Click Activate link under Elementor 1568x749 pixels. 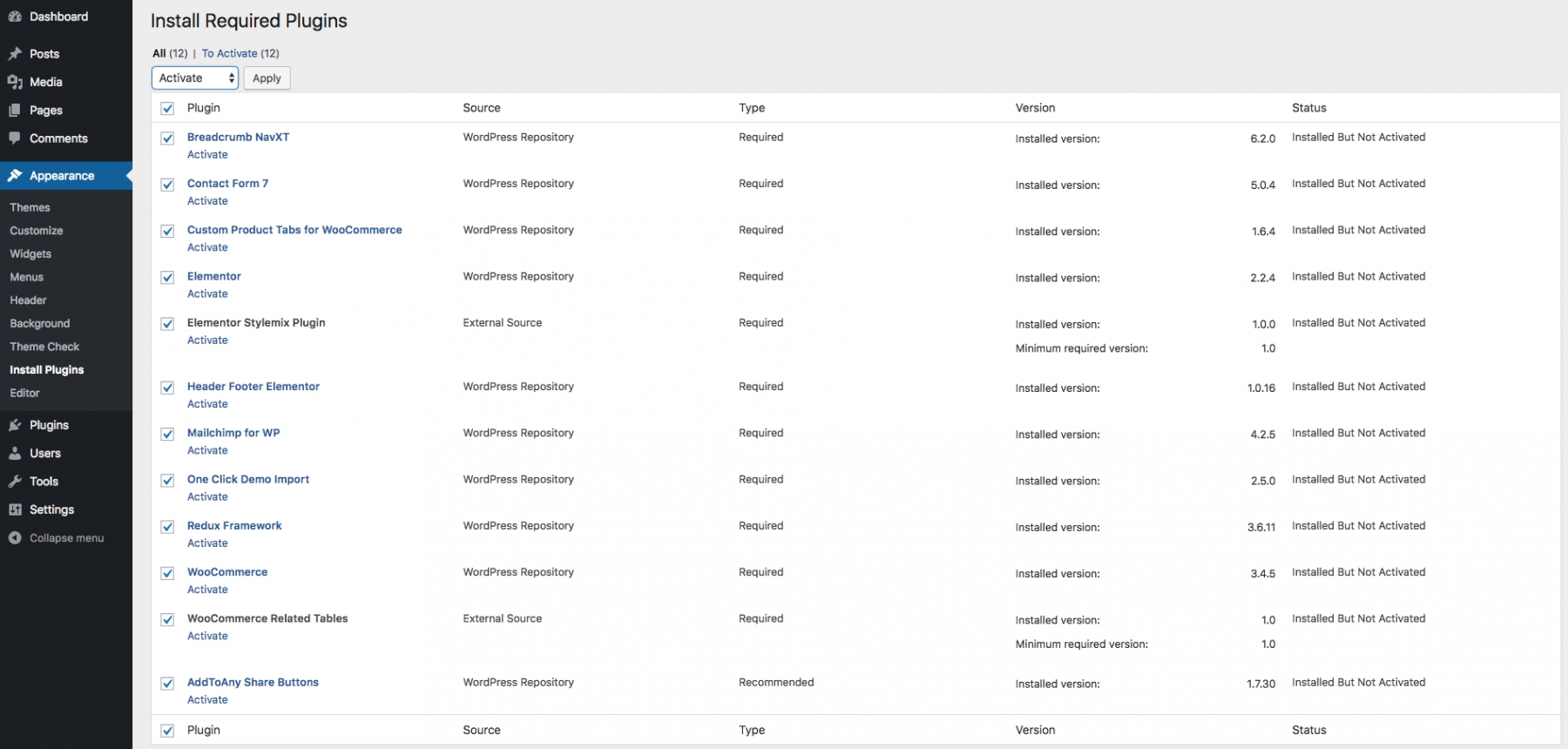coord(207,294)
